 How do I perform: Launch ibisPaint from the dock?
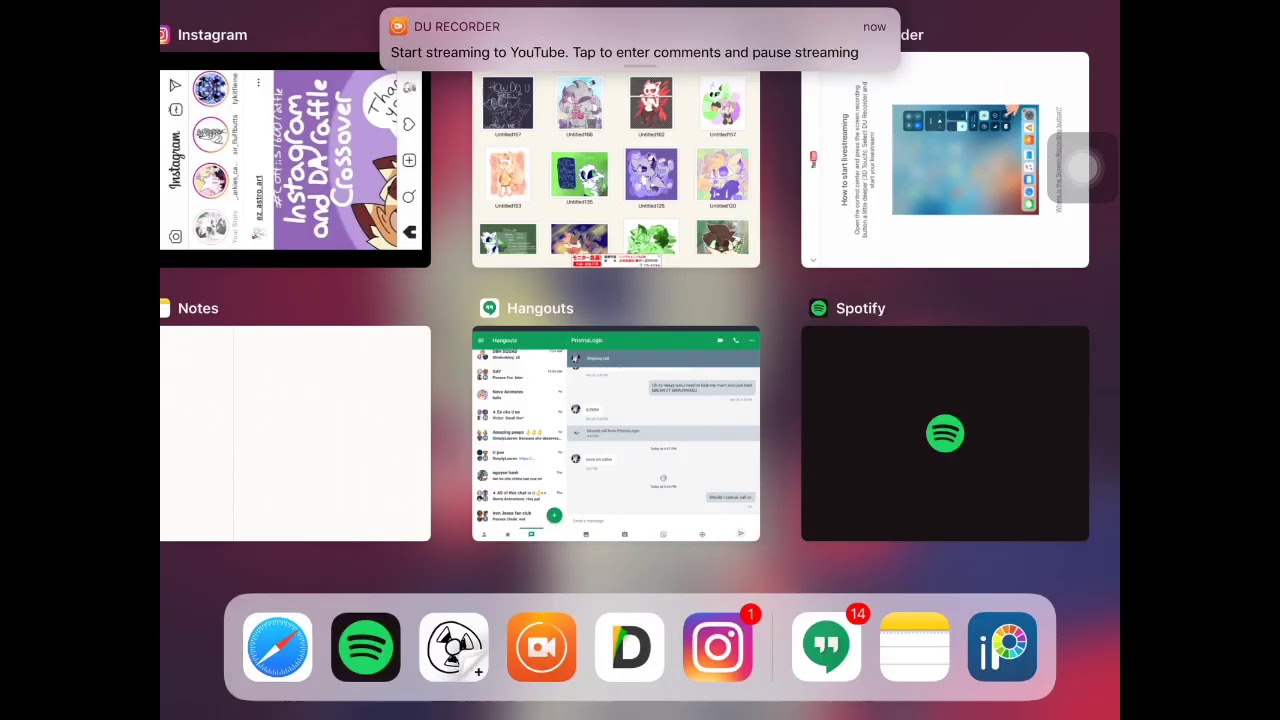(x=1002, y=648)
